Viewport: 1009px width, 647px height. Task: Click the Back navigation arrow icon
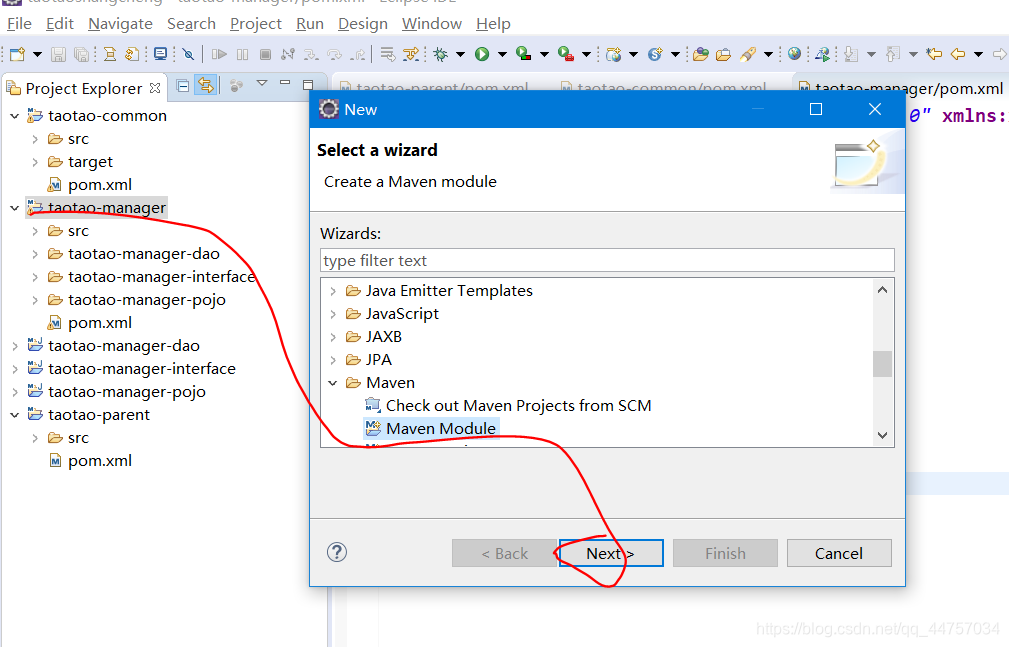click(958, 54)
